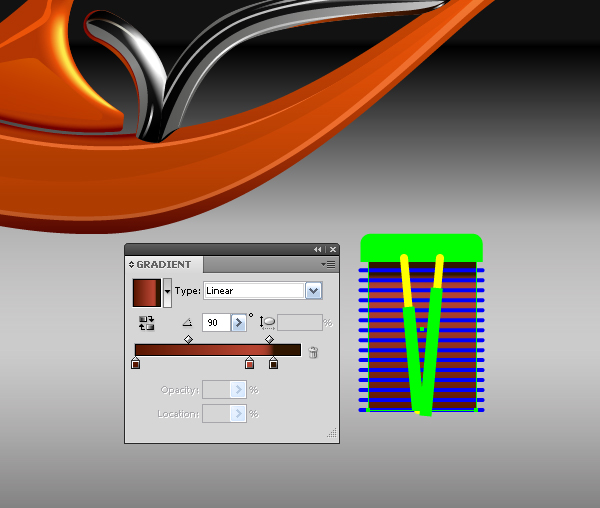Select the left midpoint diamond on gradient slider
This screenshot has width=600, height=508.
(x=188, y=339)
